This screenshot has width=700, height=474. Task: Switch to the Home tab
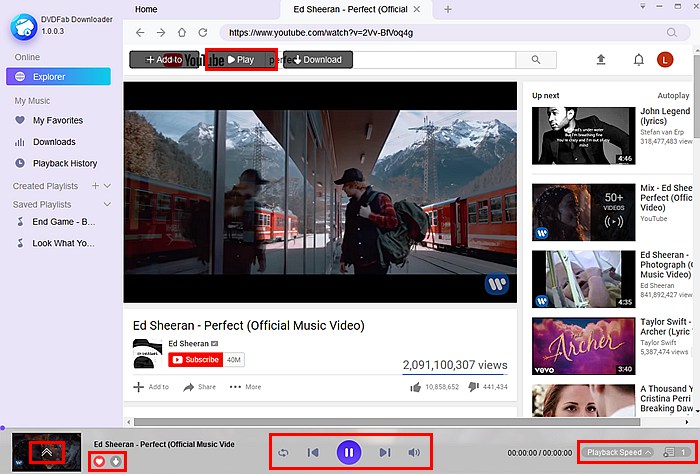[x=146, y=9]
